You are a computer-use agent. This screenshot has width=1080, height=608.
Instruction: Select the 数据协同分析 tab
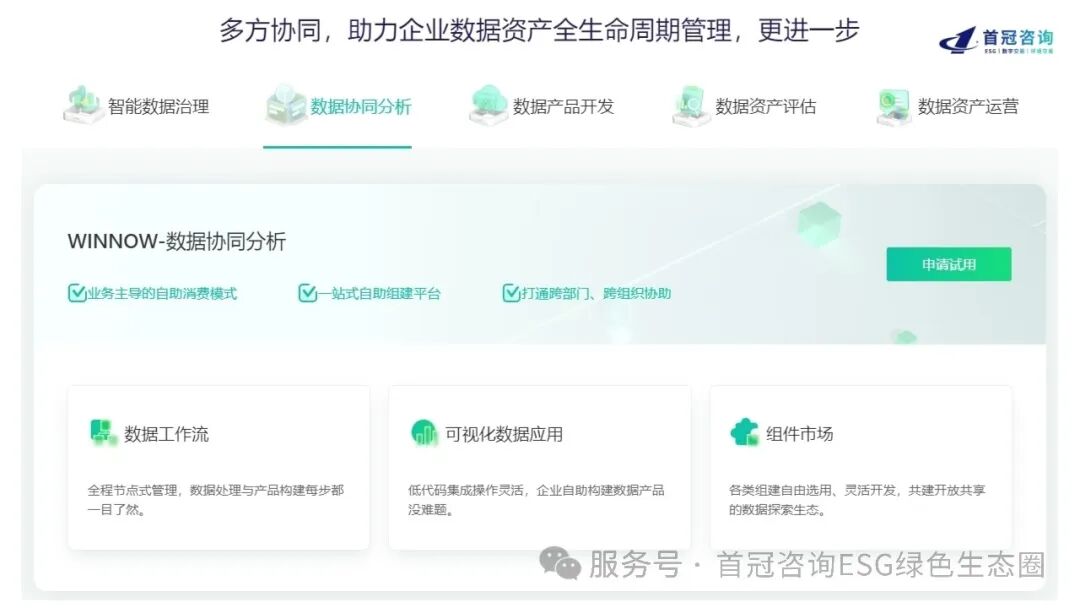click(339, 105)
